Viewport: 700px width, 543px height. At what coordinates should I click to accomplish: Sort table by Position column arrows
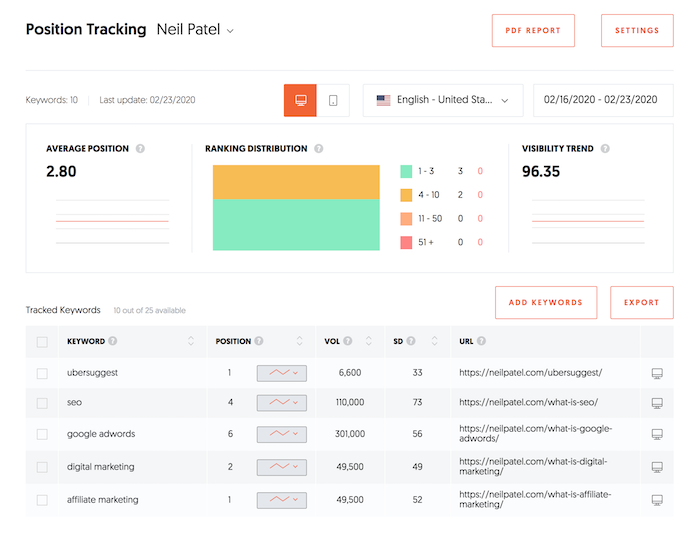coord(300,341)
